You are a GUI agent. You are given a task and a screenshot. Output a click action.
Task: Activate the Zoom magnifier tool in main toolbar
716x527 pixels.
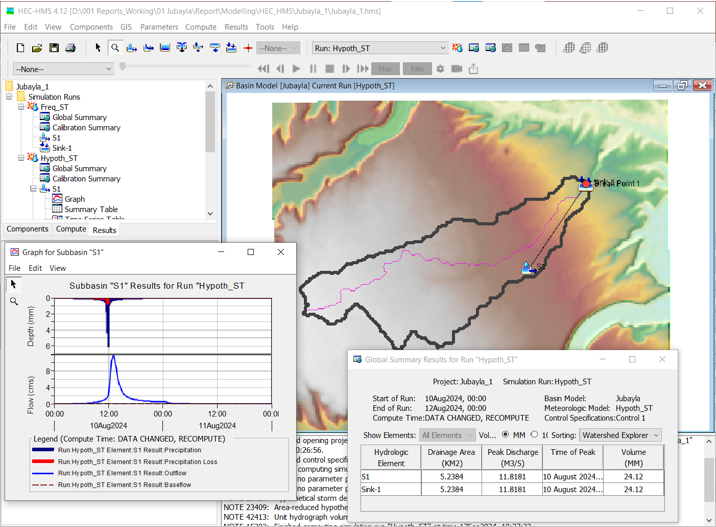tap(115, 48)
